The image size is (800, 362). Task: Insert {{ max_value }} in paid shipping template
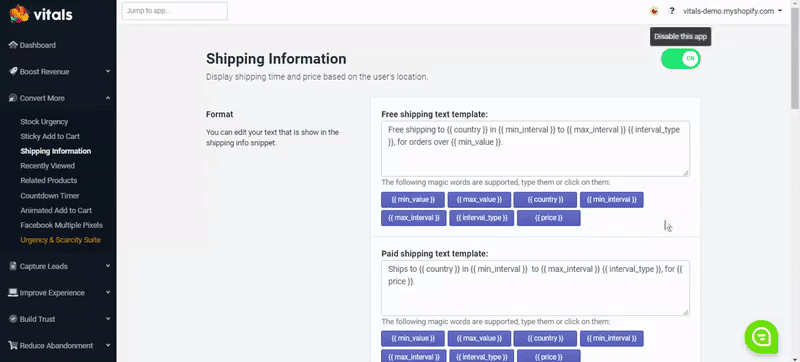[x=479, y=339]
